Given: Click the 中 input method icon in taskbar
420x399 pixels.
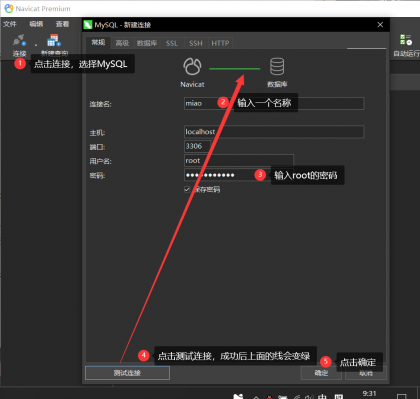Looking at the screenshot, I should (322, 396).
